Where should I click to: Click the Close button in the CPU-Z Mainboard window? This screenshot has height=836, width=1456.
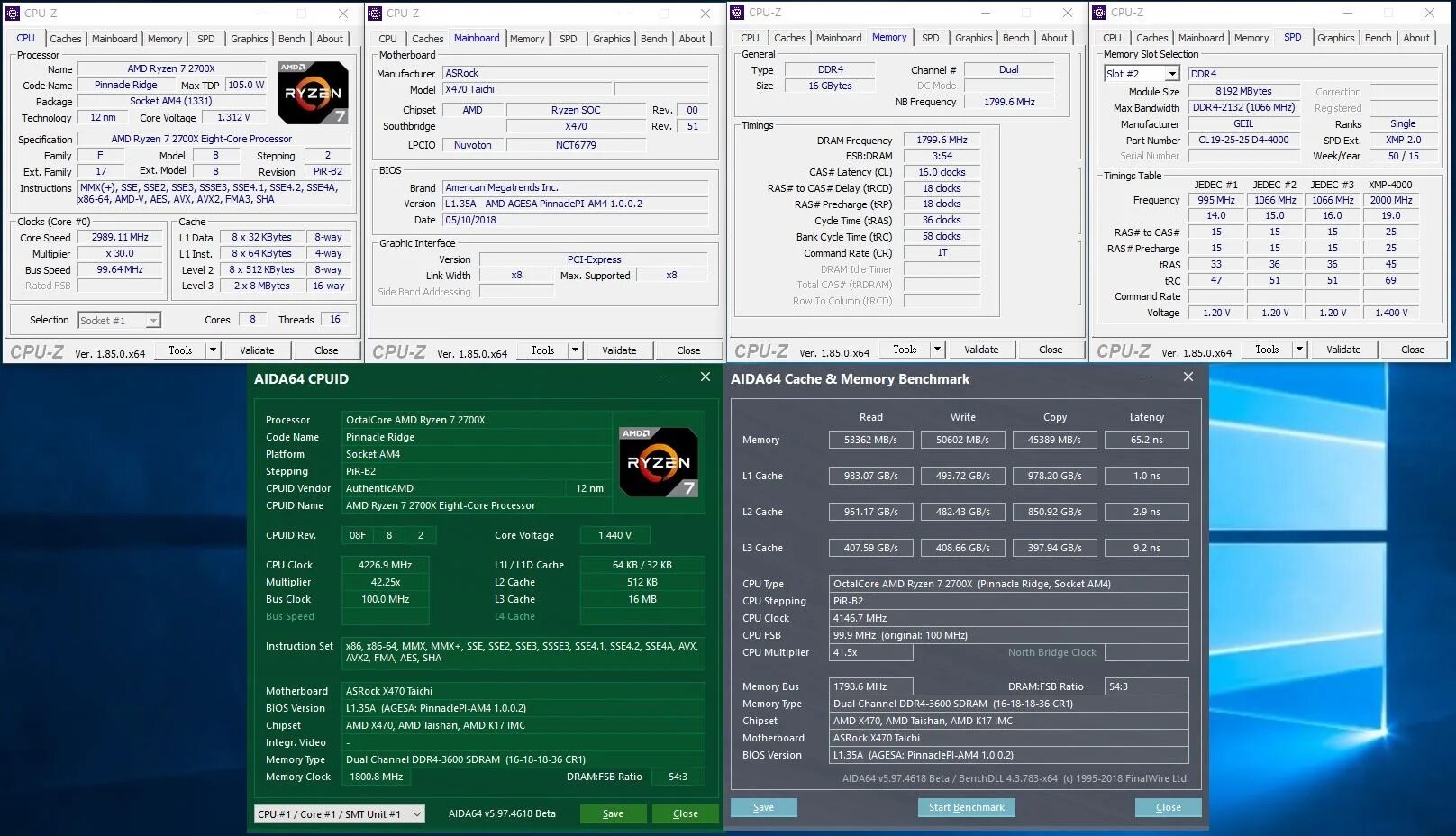(688, 350)
